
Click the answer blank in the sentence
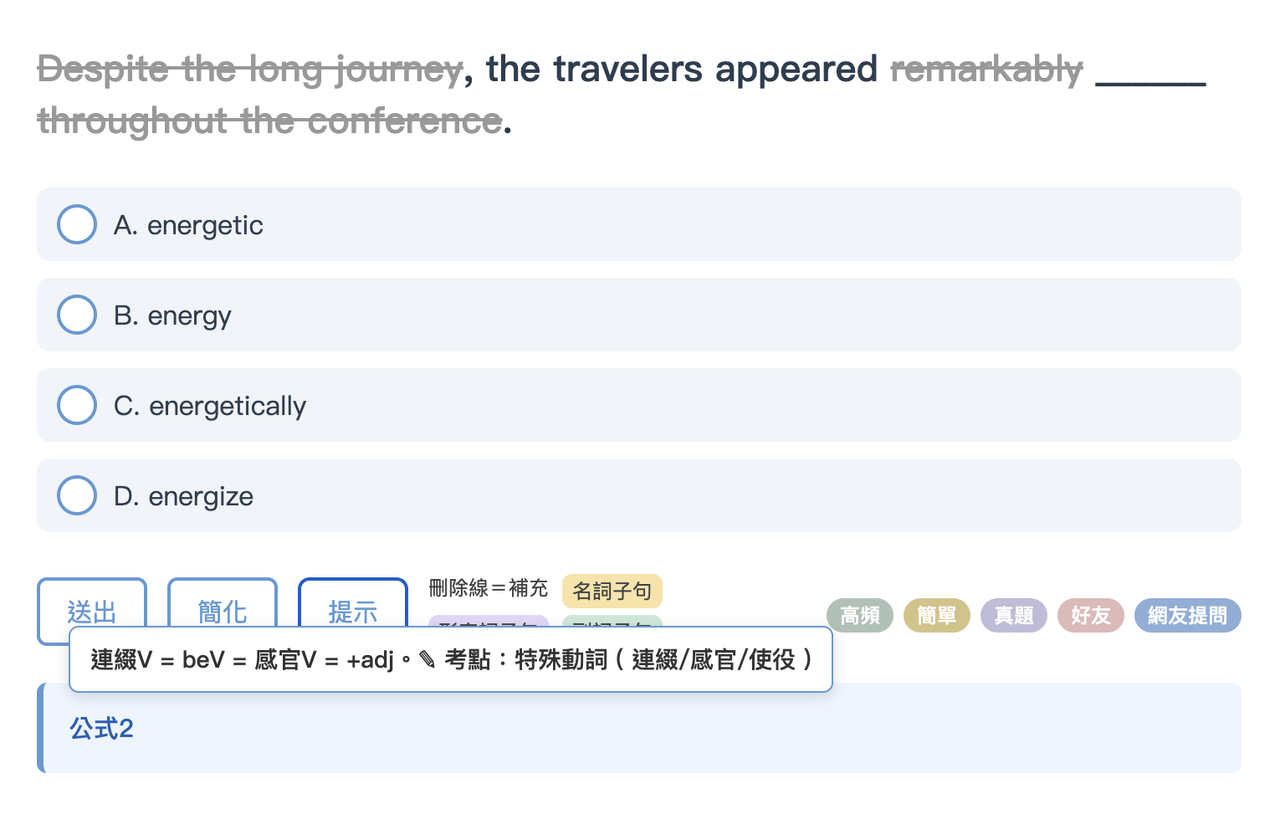tap(1151, 70)
